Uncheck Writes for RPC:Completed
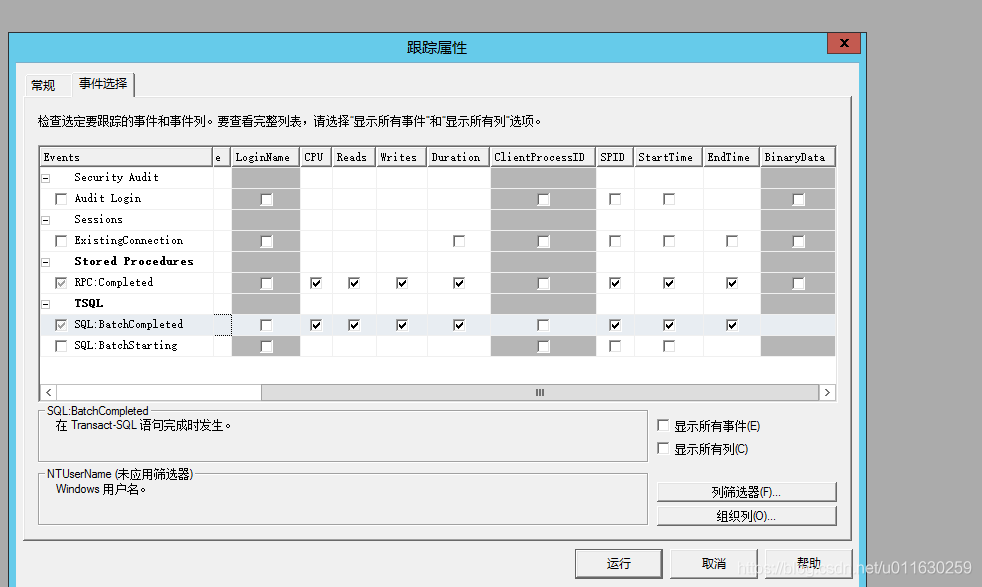The width and height of the screenshot is (982, 587). pos(401,283)
